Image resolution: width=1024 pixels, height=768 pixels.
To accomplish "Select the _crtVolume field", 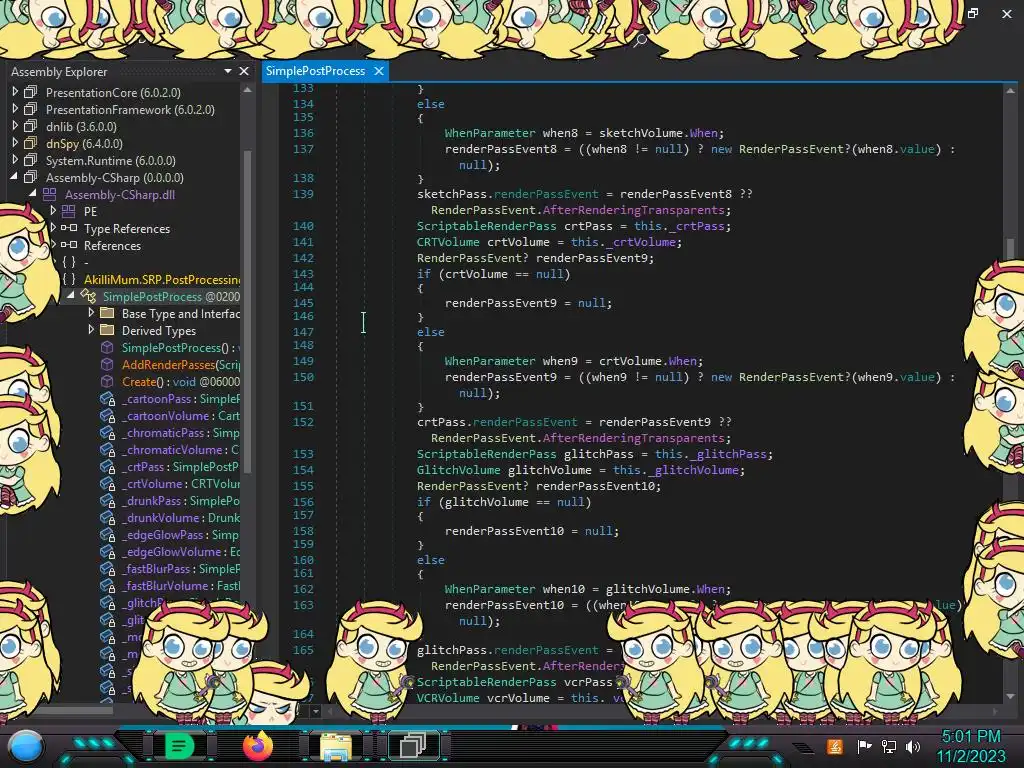I will tap(180, 483).
